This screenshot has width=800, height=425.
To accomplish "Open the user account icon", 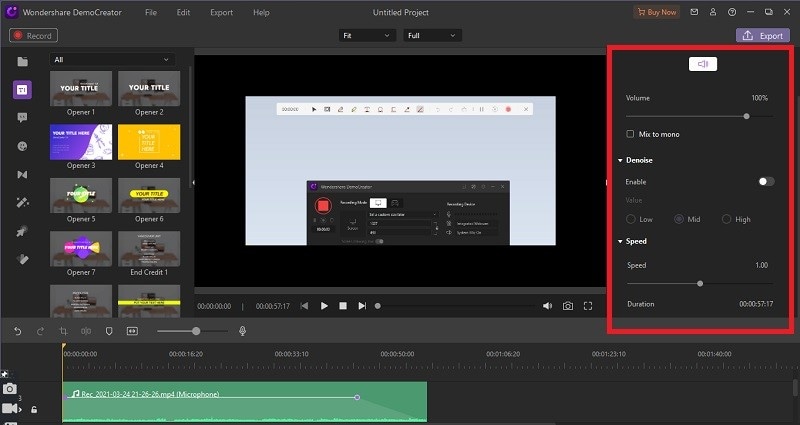I will (713, 12).
